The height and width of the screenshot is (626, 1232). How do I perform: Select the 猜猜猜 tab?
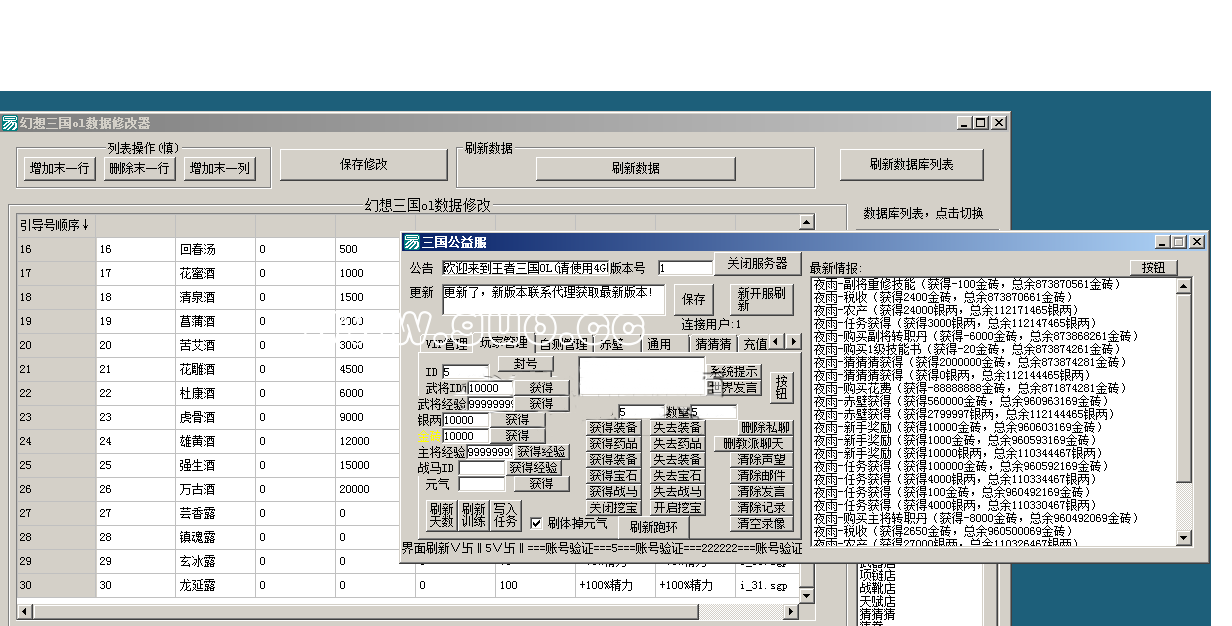click(x=713, y=343)
